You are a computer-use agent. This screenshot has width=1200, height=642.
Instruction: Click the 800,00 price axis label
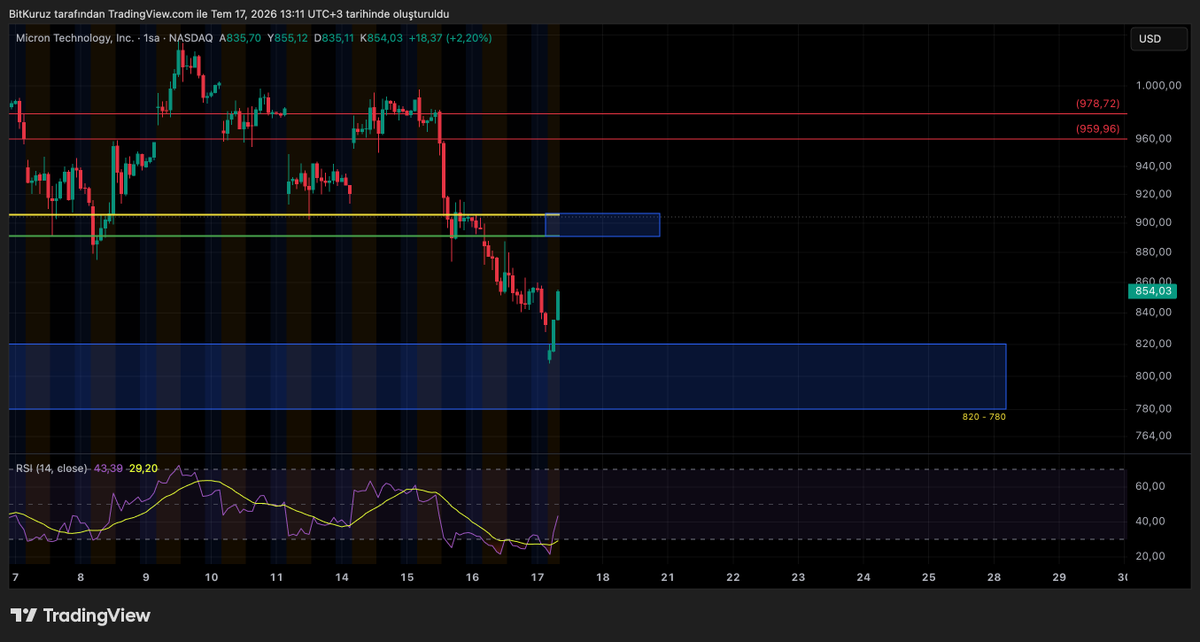(1152, 376)
